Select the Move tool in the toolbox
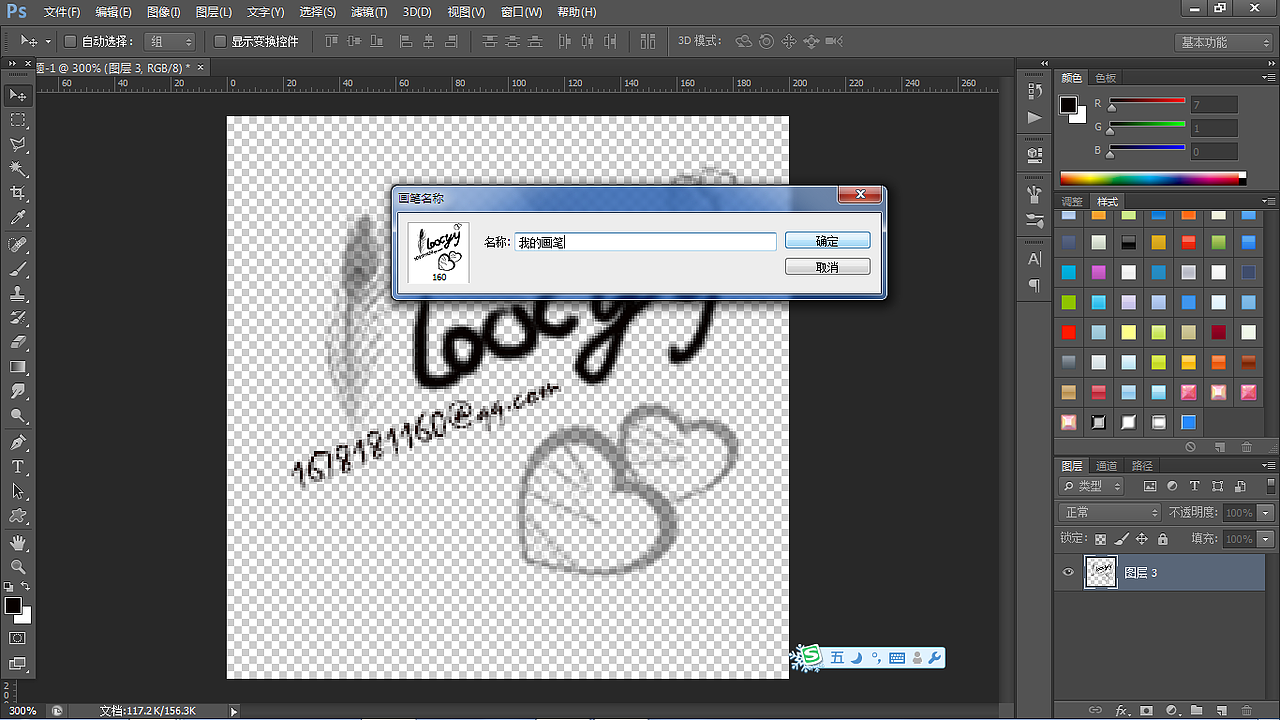This screenshot has height=720, width=1280. tap(18, 95)
